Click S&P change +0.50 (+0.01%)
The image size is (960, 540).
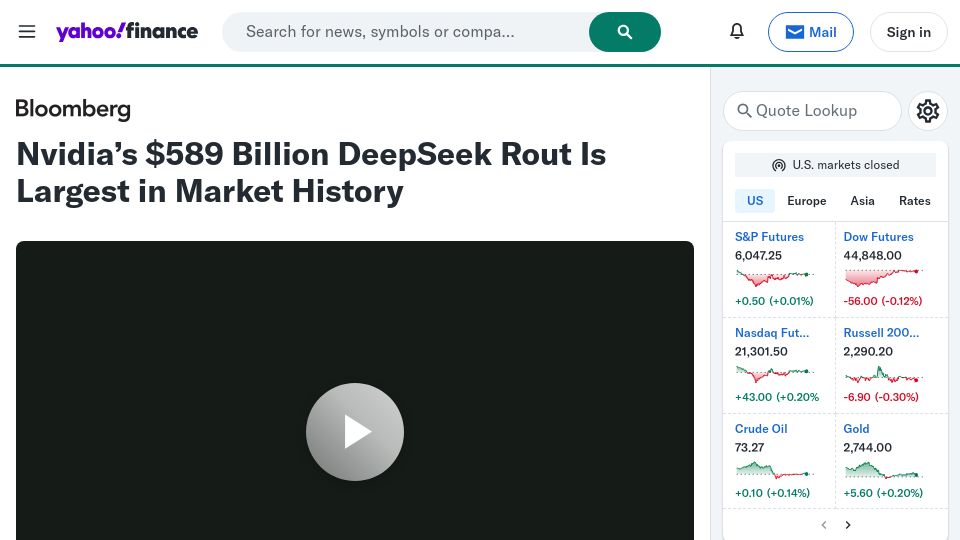(774, 301)
